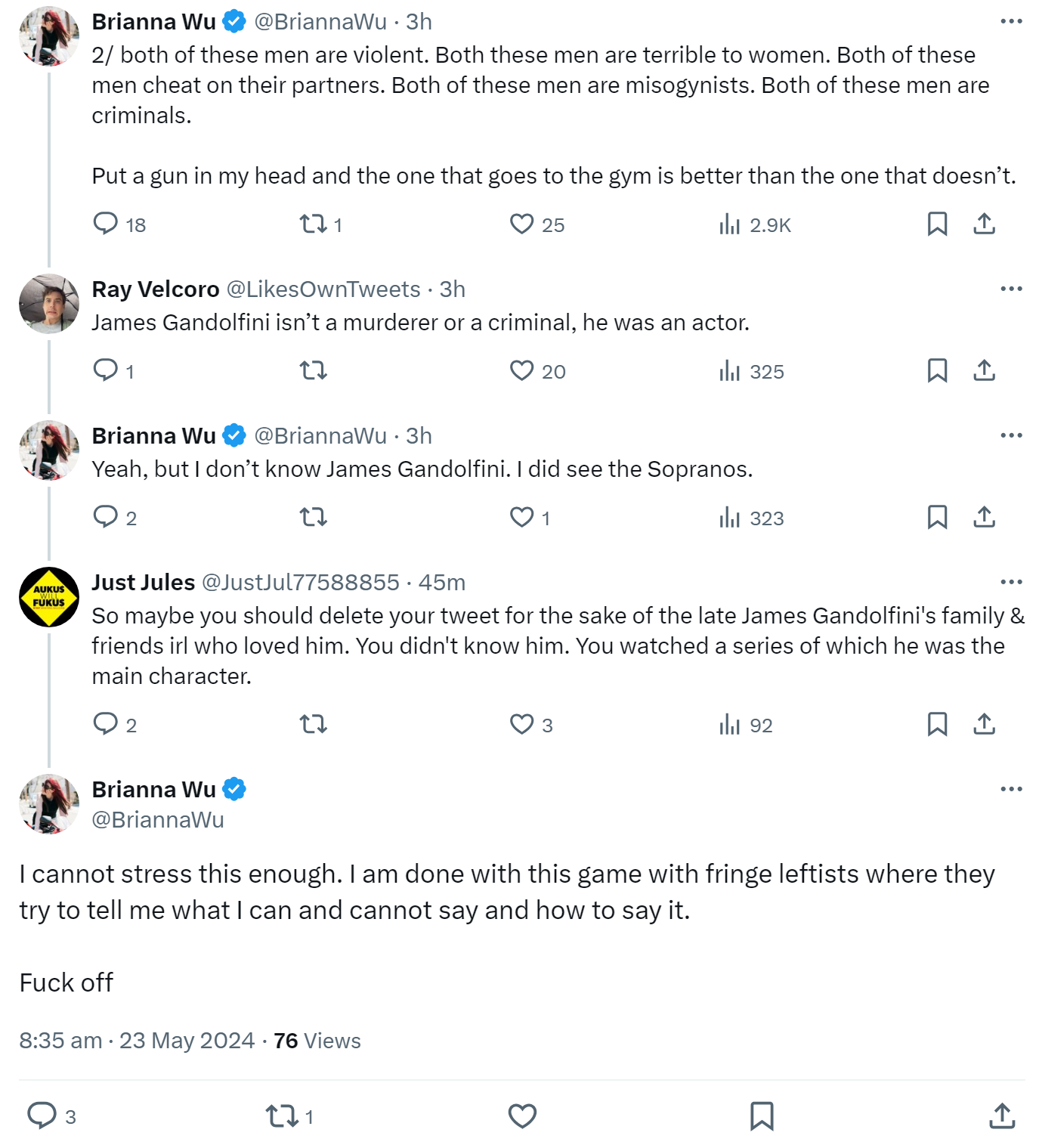Open more options on Ray Velcoro's tweet
This screenshot has height=1148, width=1039.
[x=1011, y=289]
